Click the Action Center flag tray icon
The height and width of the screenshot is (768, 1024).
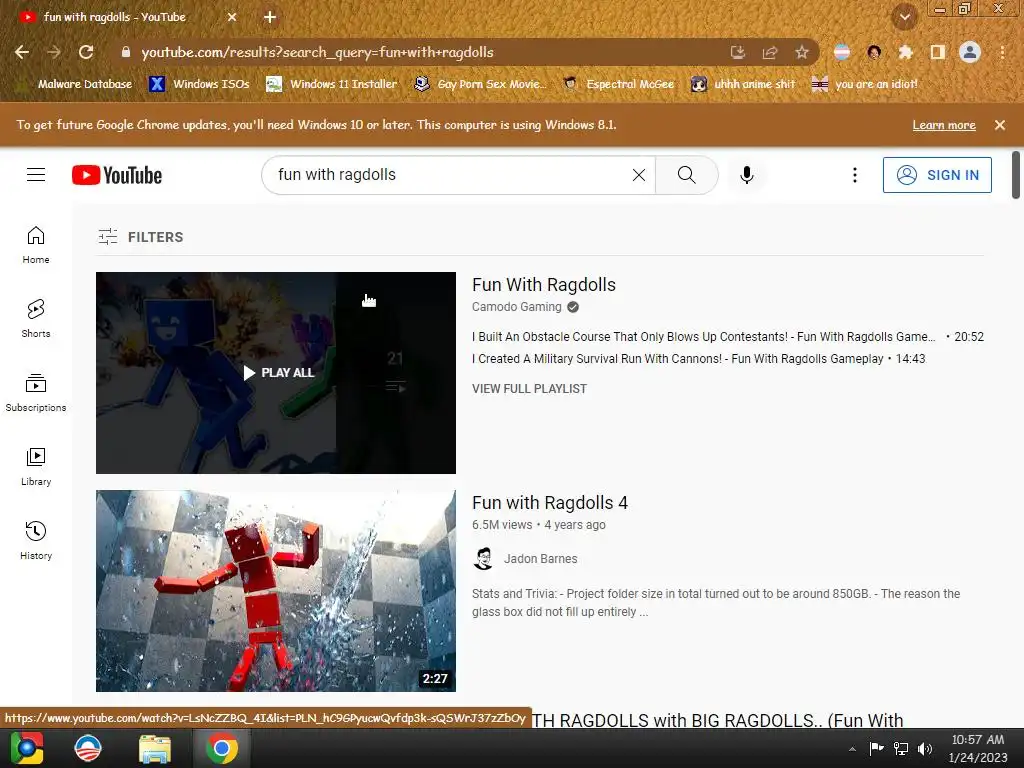(876, 748)
